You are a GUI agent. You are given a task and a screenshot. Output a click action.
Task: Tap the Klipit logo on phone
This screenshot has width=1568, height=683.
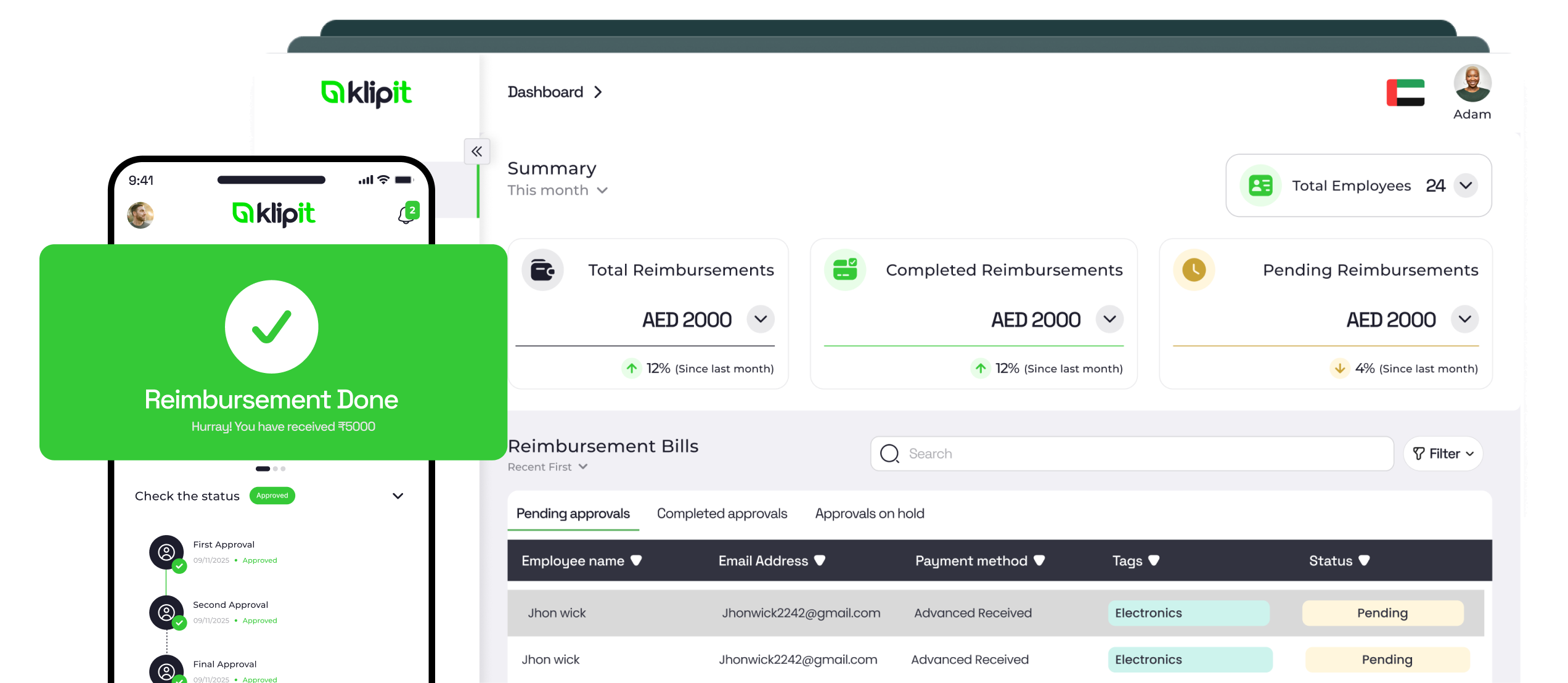[x=274, y=214]
